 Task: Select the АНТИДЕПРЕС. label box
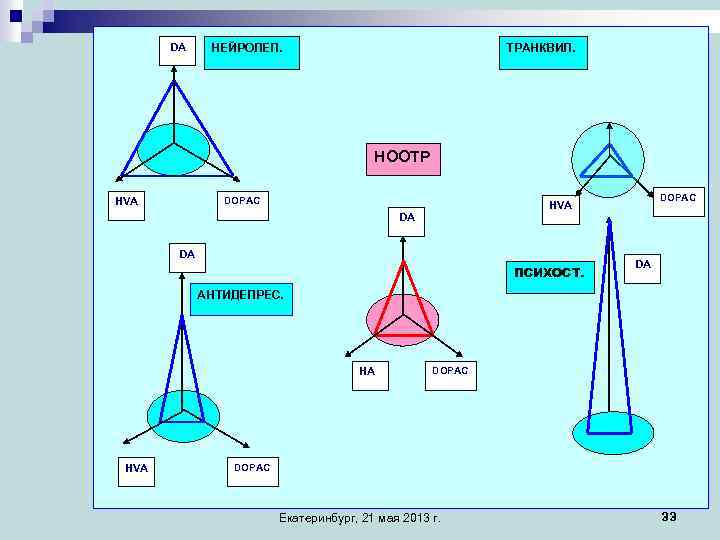click(241, 299)
